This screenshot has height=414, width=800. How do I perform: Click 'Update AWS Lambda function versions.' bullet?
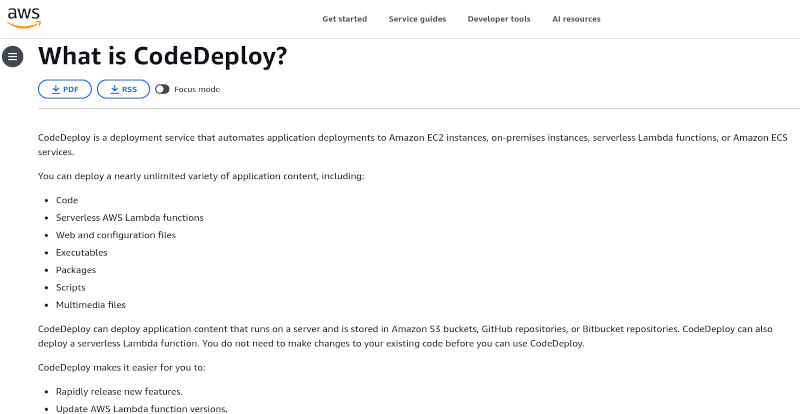pos(142,409)
